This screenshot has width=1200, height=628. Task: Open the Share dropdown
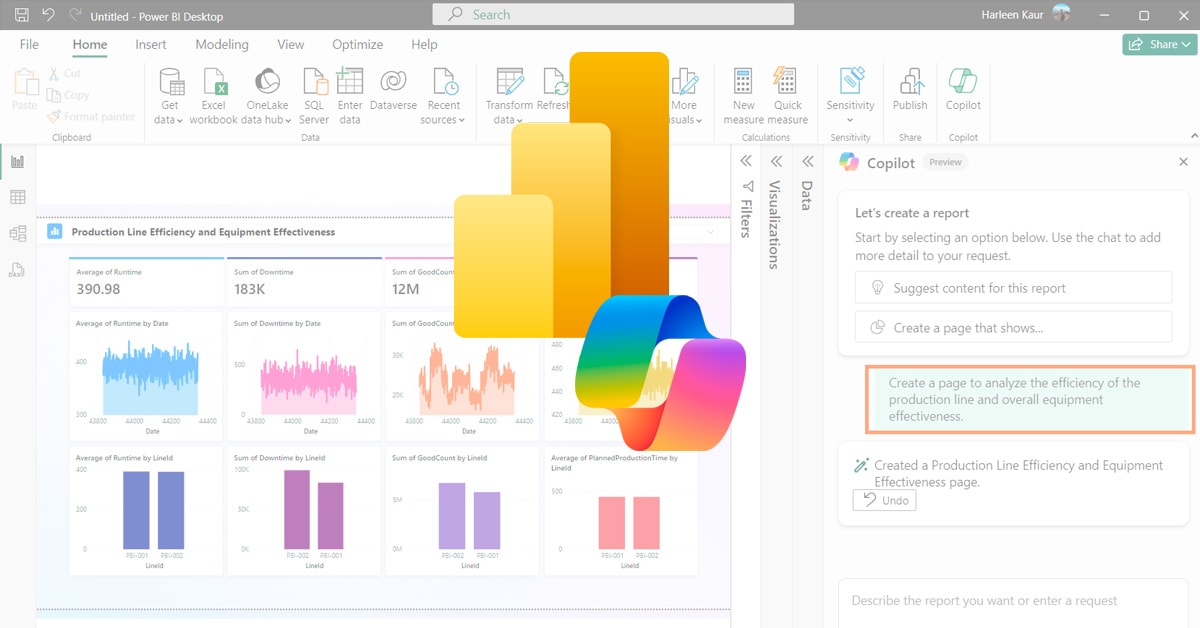(1159, 44)
